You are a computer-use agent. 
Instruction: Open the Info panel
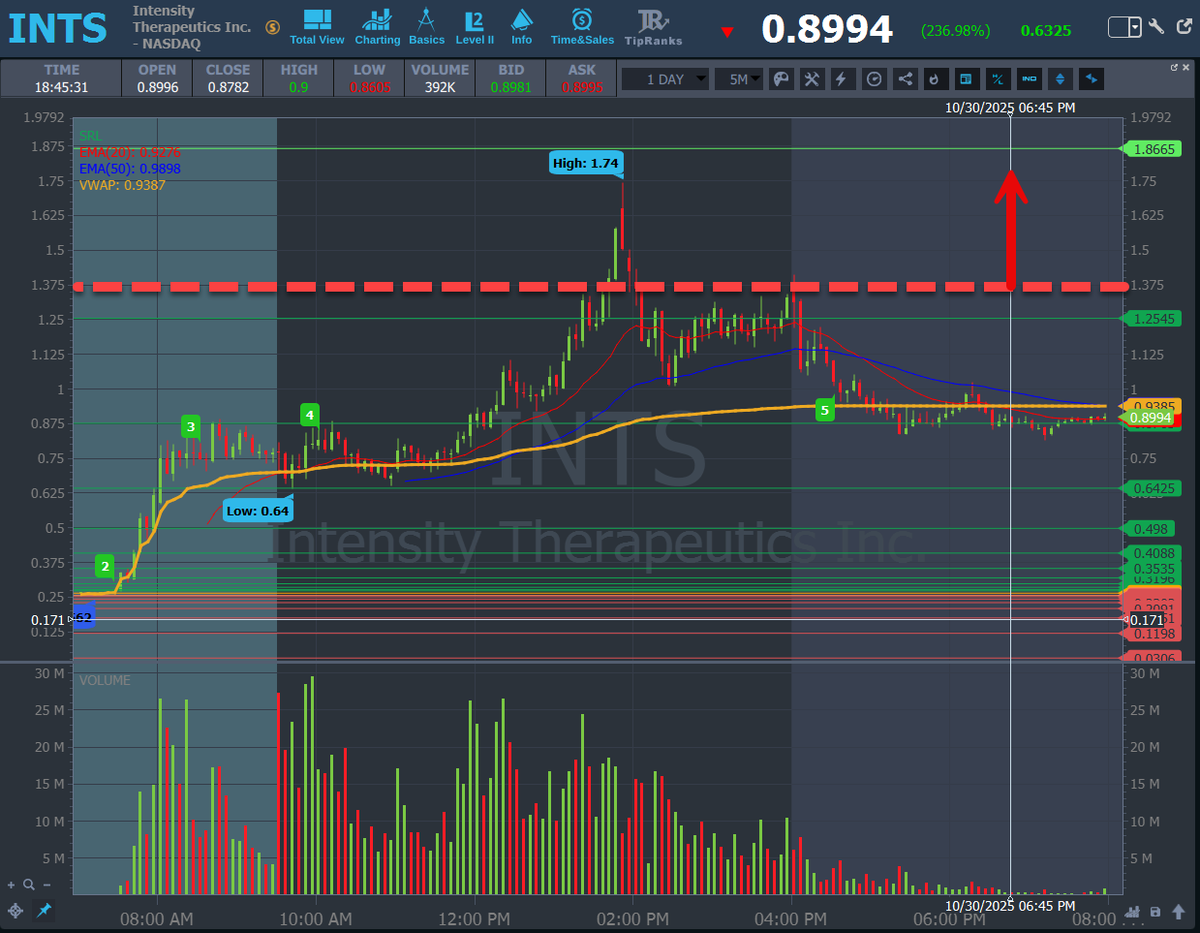pyautogui.click(x=522, y=27)
